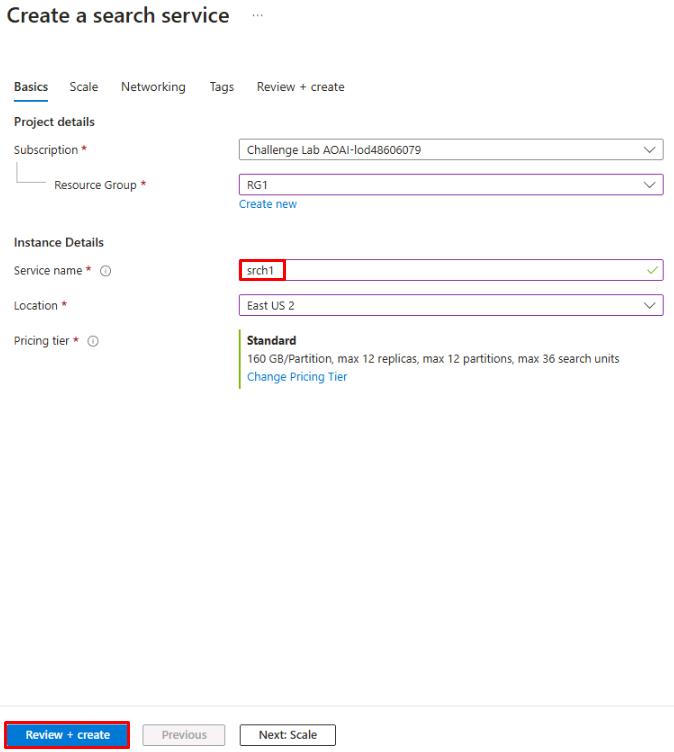Click the Next: Scale button

pos(287,735)
